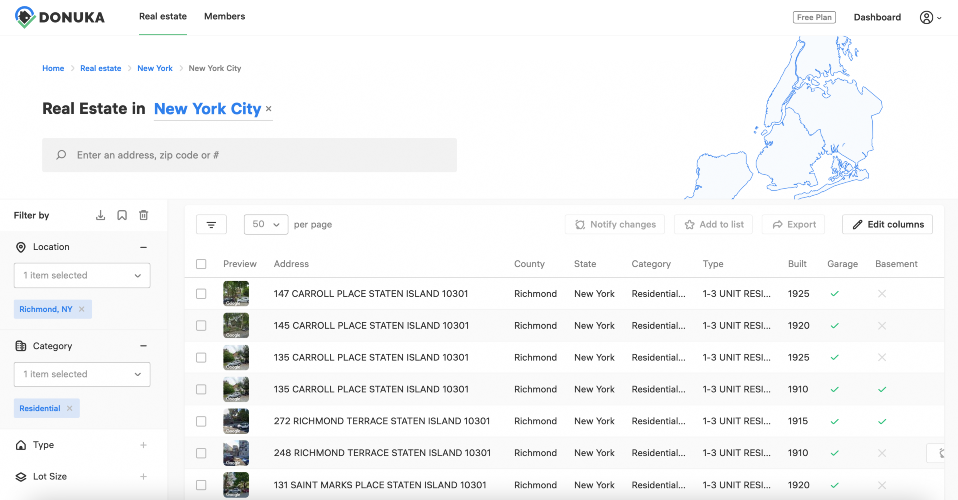Click the Category filter icon
This screenshot has height=500, width=958.
pos(21,346)
